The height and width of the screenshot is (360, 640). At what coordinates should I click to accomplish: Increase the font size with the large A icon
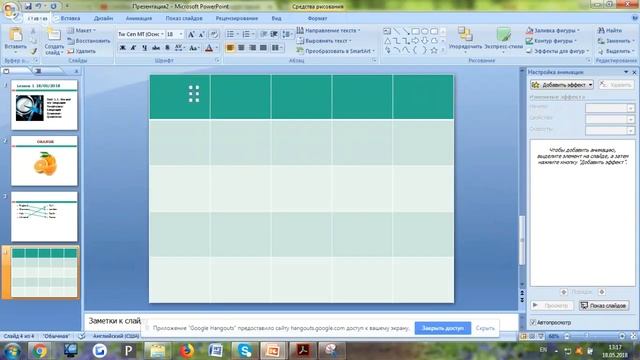click(191, 34)
